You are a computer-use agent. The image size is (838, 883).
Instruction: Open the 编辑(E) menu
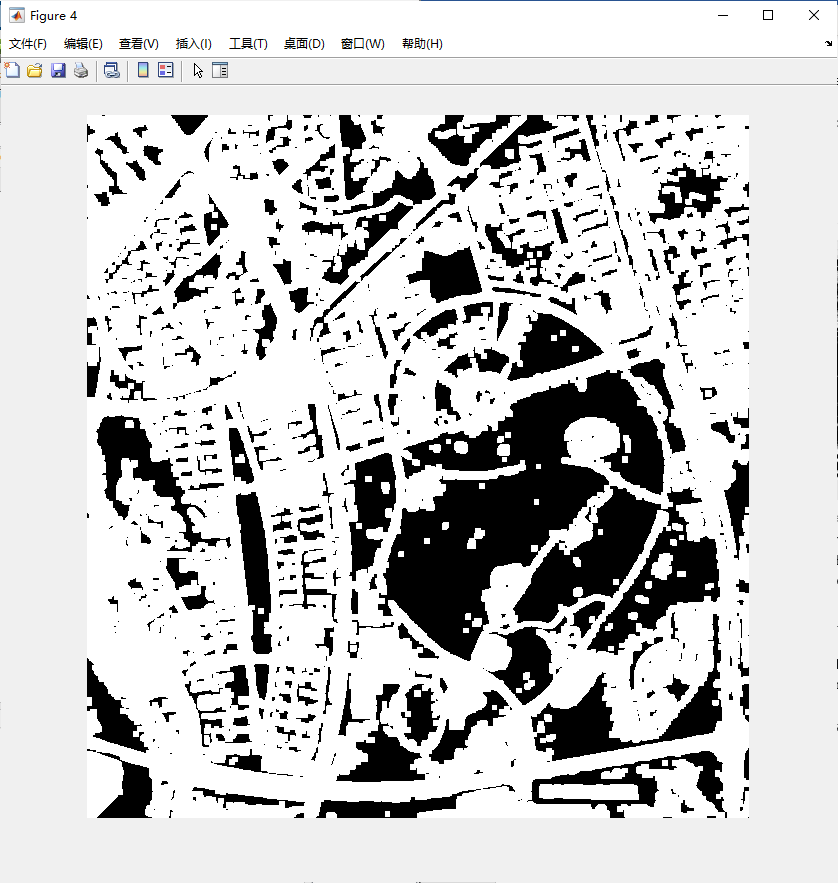(83, 44)
